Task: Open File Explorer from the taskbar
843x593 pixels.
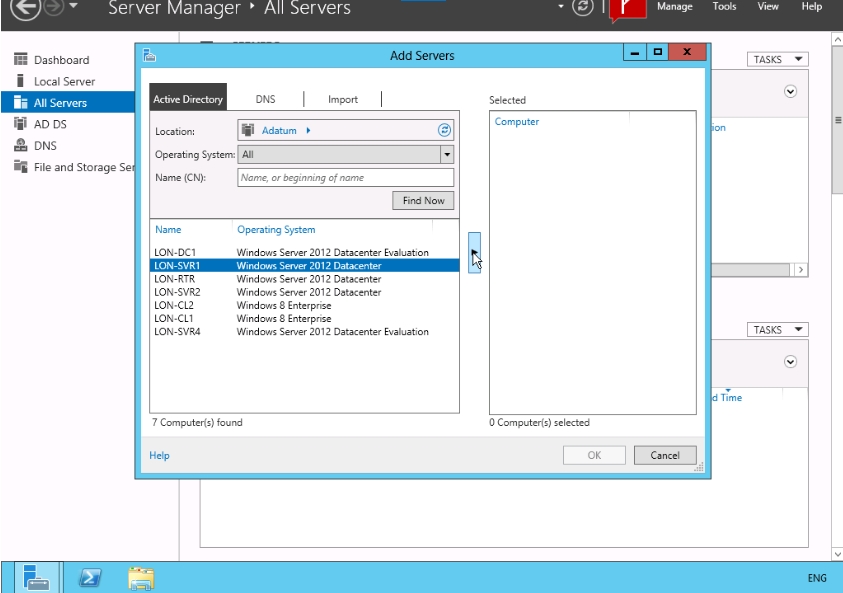Action: coord(141,578)
